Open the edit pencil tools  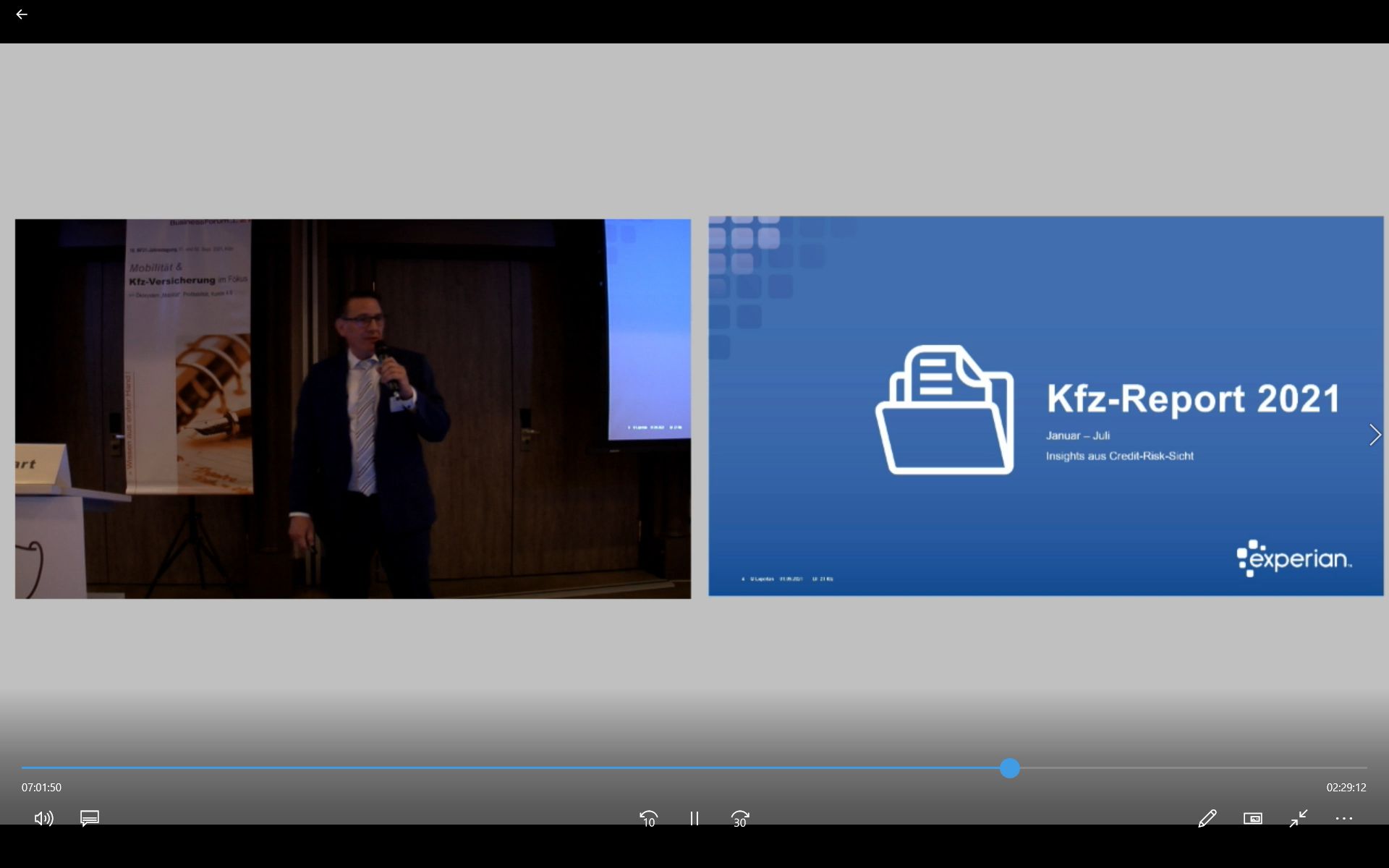(x=1207, y=818)
